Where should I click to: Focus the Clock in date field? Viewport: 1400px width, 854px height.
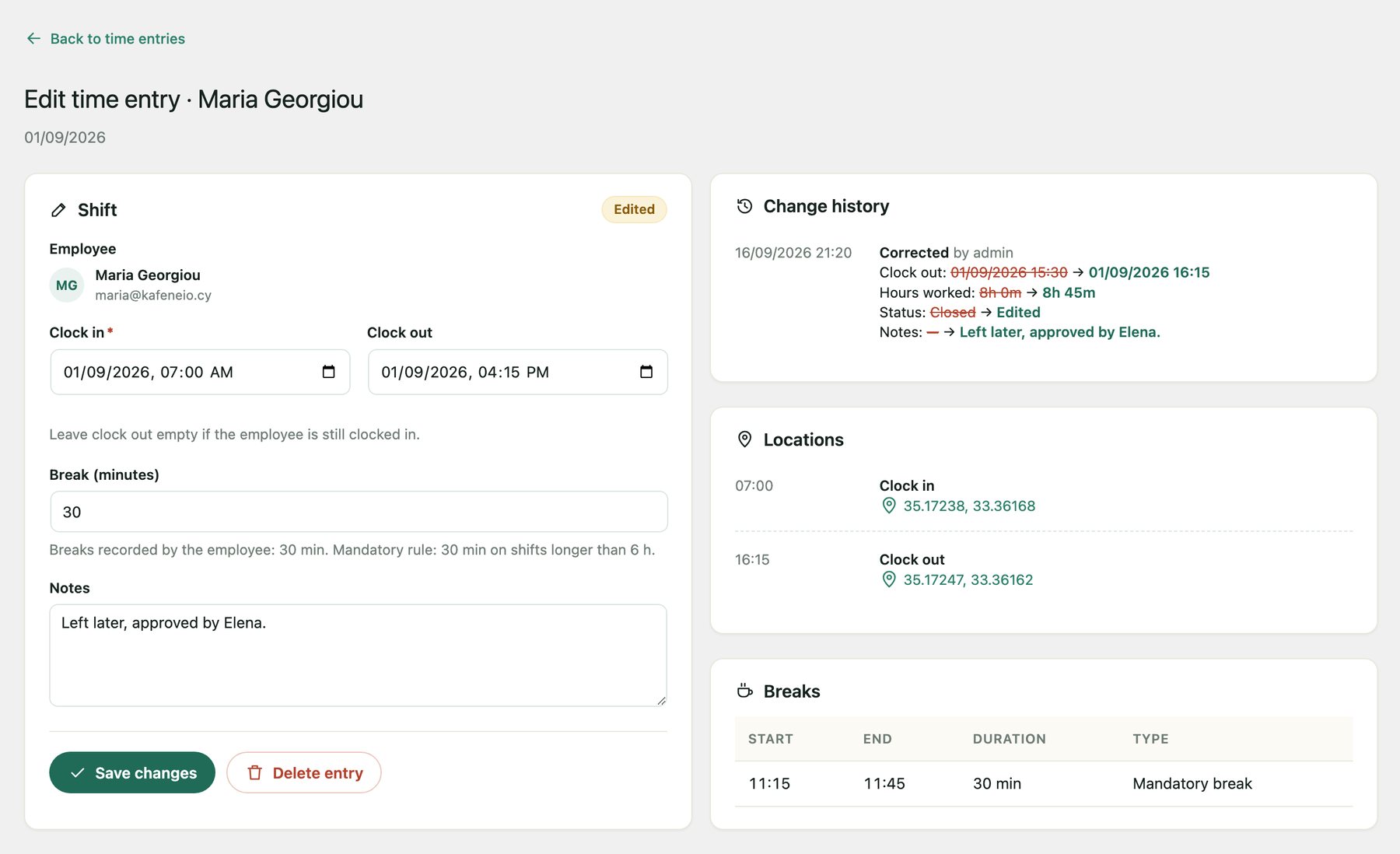pyautogui.click(x=200, y=372)
